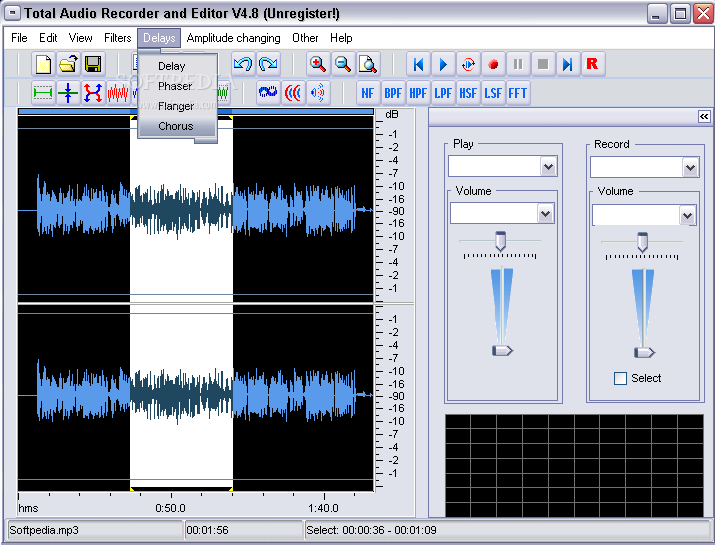Open the File menu

[x=19, y=38]
